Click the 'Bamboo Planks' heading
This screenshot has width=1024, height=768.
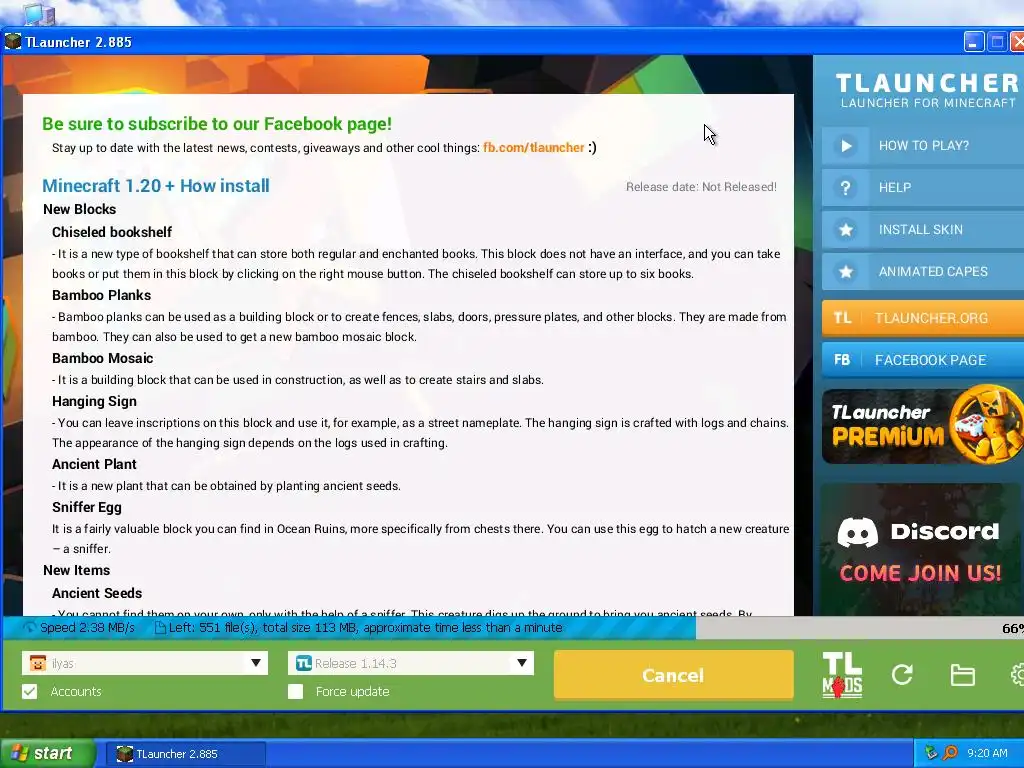(x=101, y=295)
